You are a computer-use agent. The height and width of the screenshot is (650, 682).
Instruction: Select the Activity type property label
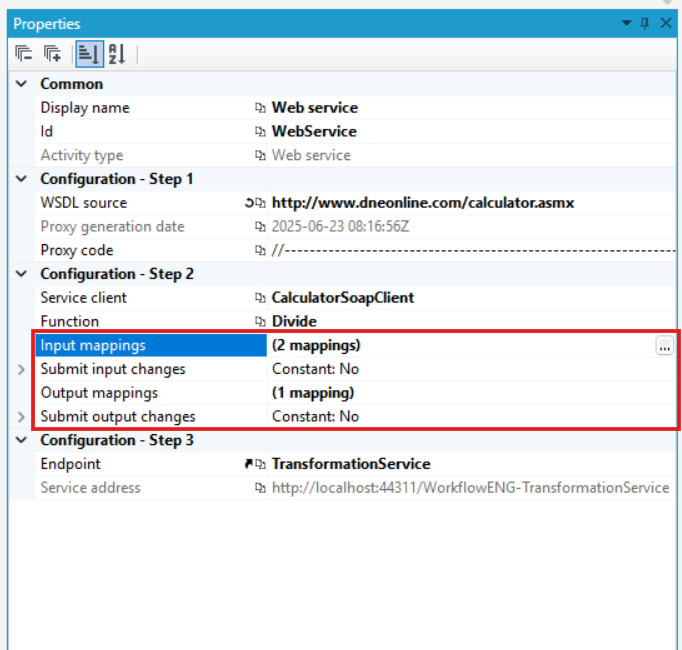(82, 155)
